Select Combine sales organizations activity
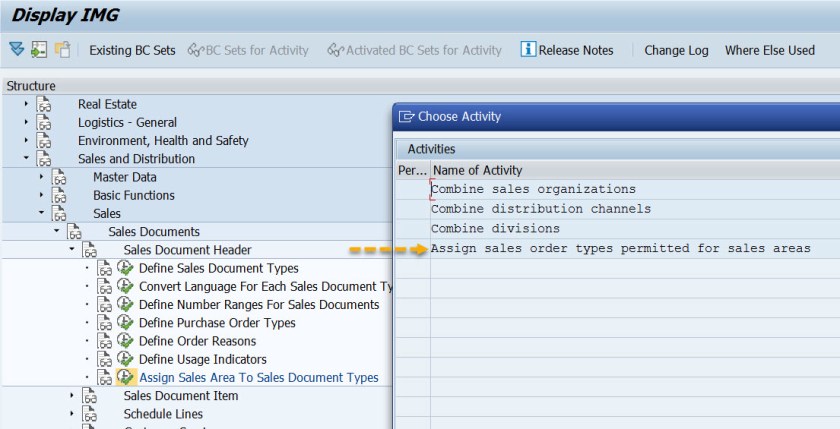 pos(533,189)
